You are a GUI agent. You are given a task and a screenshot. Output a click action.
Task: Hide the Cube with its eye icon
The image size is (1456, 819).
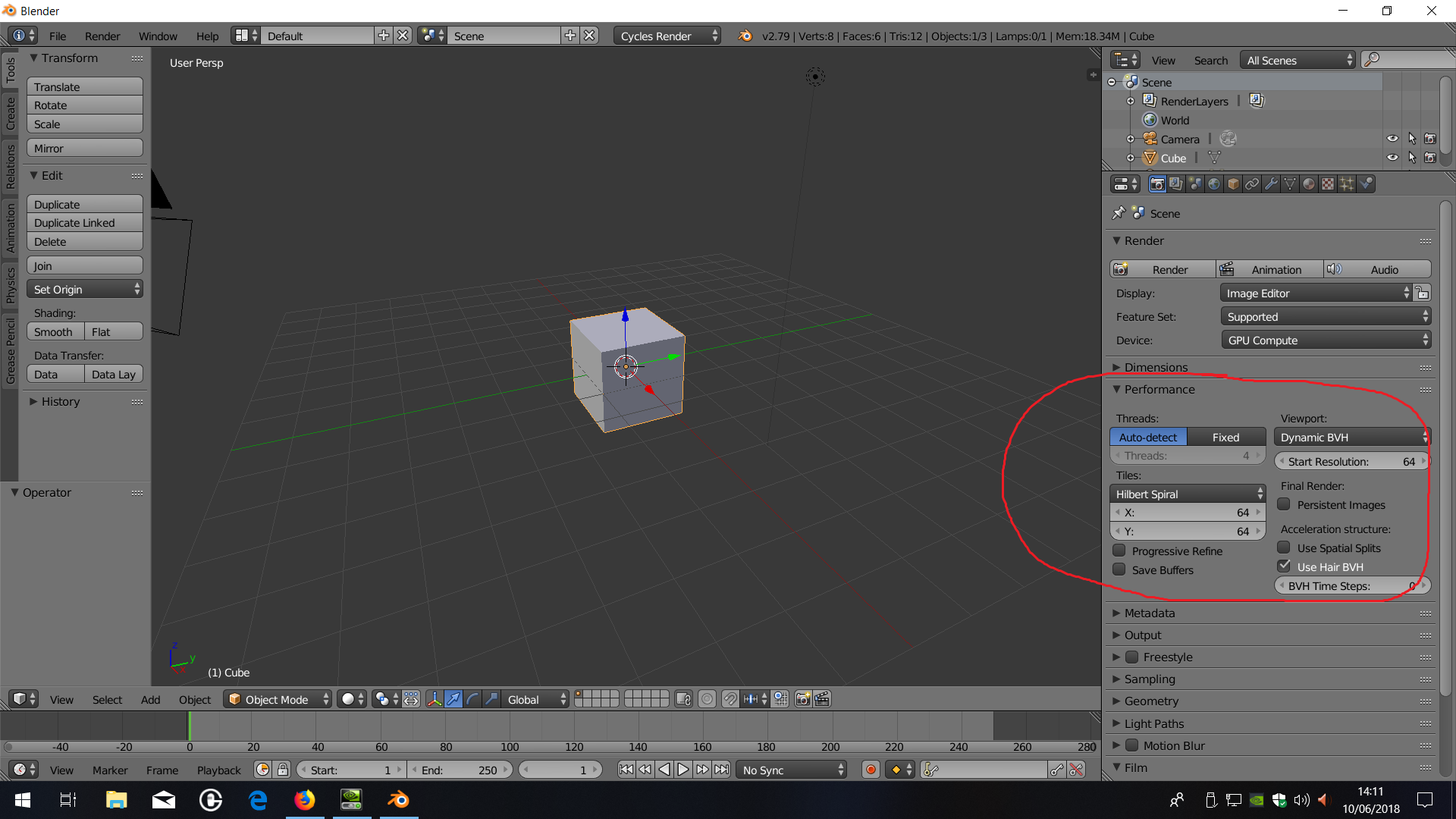[1392, 158]
